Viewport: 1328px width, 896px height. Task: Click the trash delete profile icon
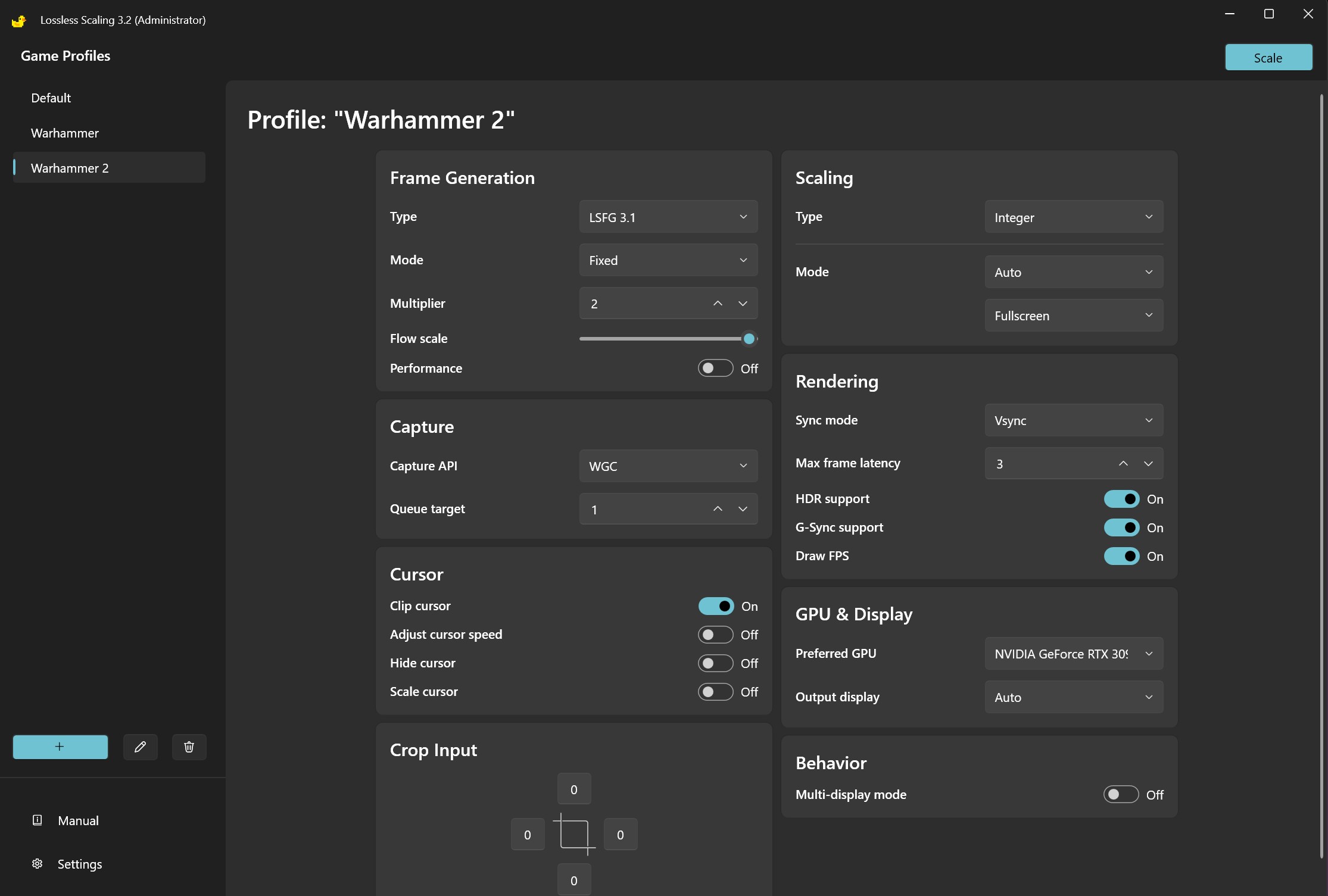[x=189, y=747]
